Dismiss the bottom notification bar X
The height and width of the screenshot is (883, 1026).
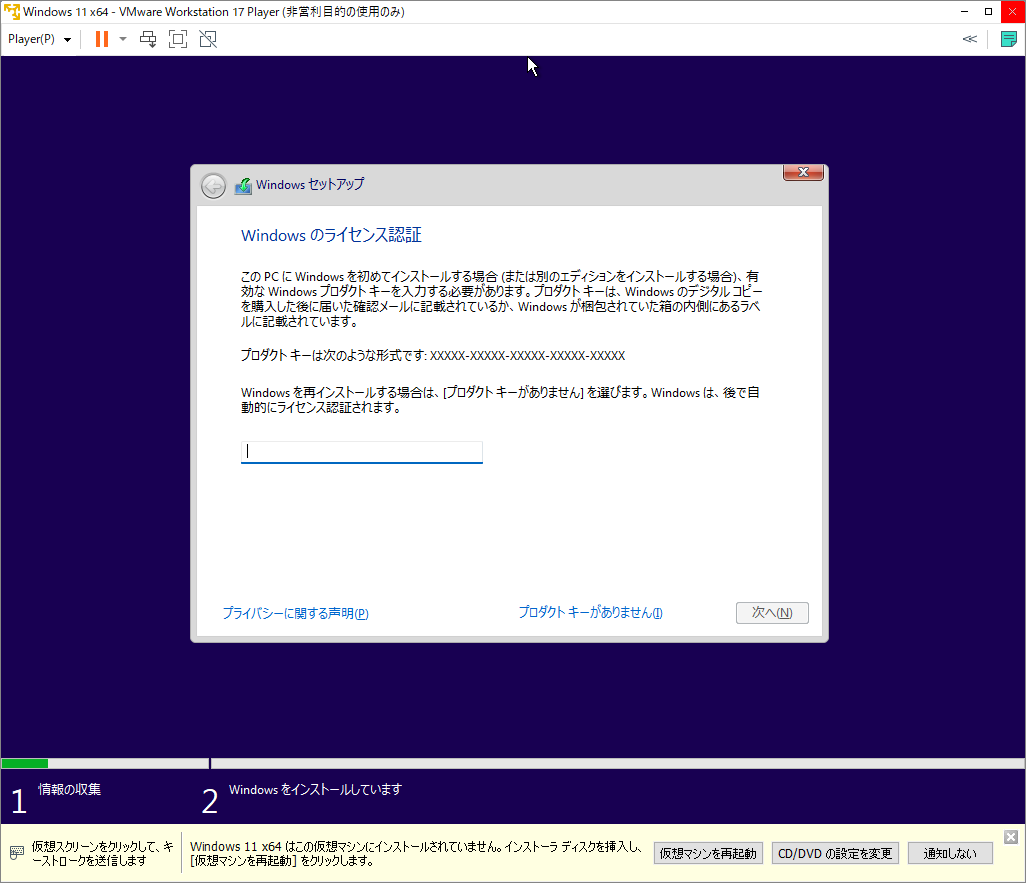[1011, 837]
